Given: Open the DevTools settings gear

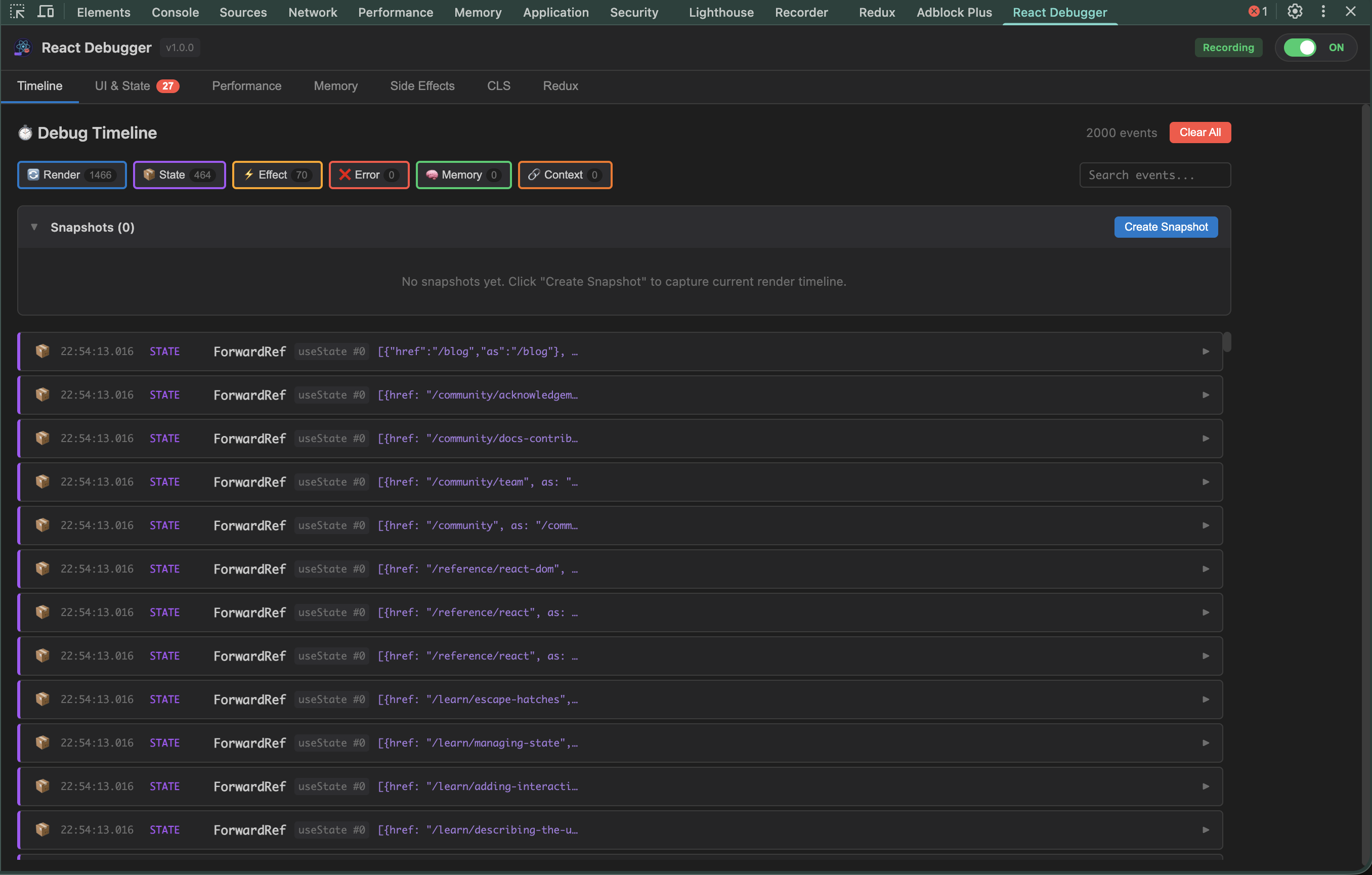Looking at the screenshot, I should click(x=1295, y=12).
